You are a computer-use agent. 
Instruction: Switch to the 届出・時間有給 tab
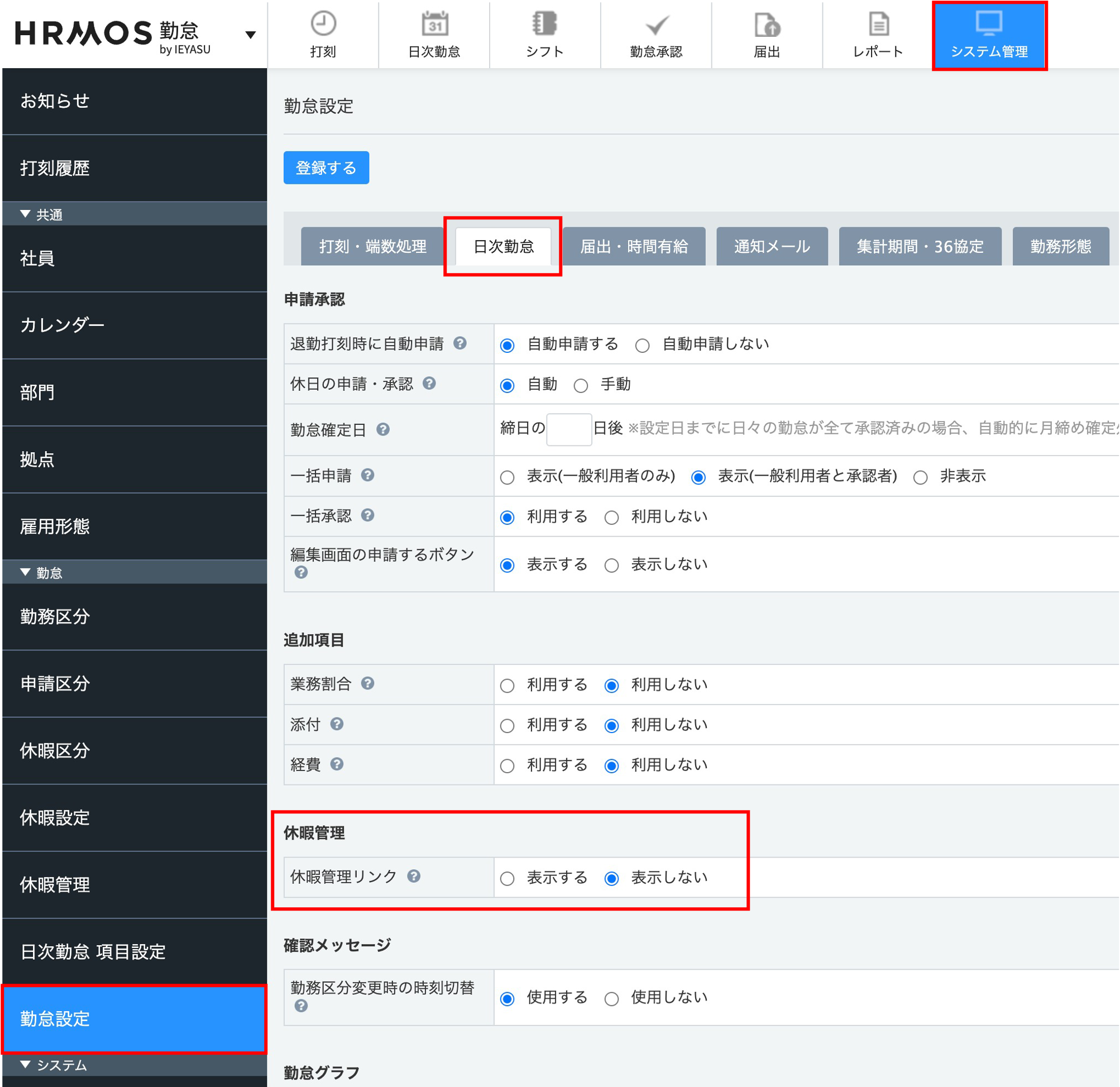[633, 246]
